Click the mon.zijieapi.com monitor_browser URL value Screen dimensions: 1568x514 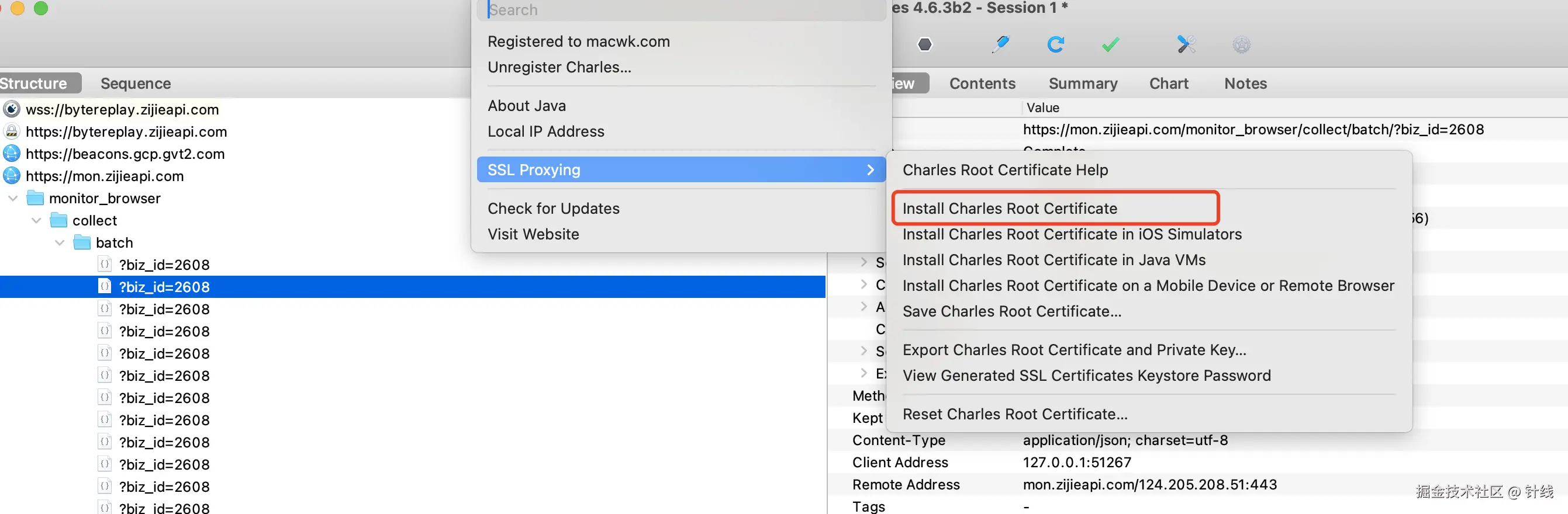1253,130
